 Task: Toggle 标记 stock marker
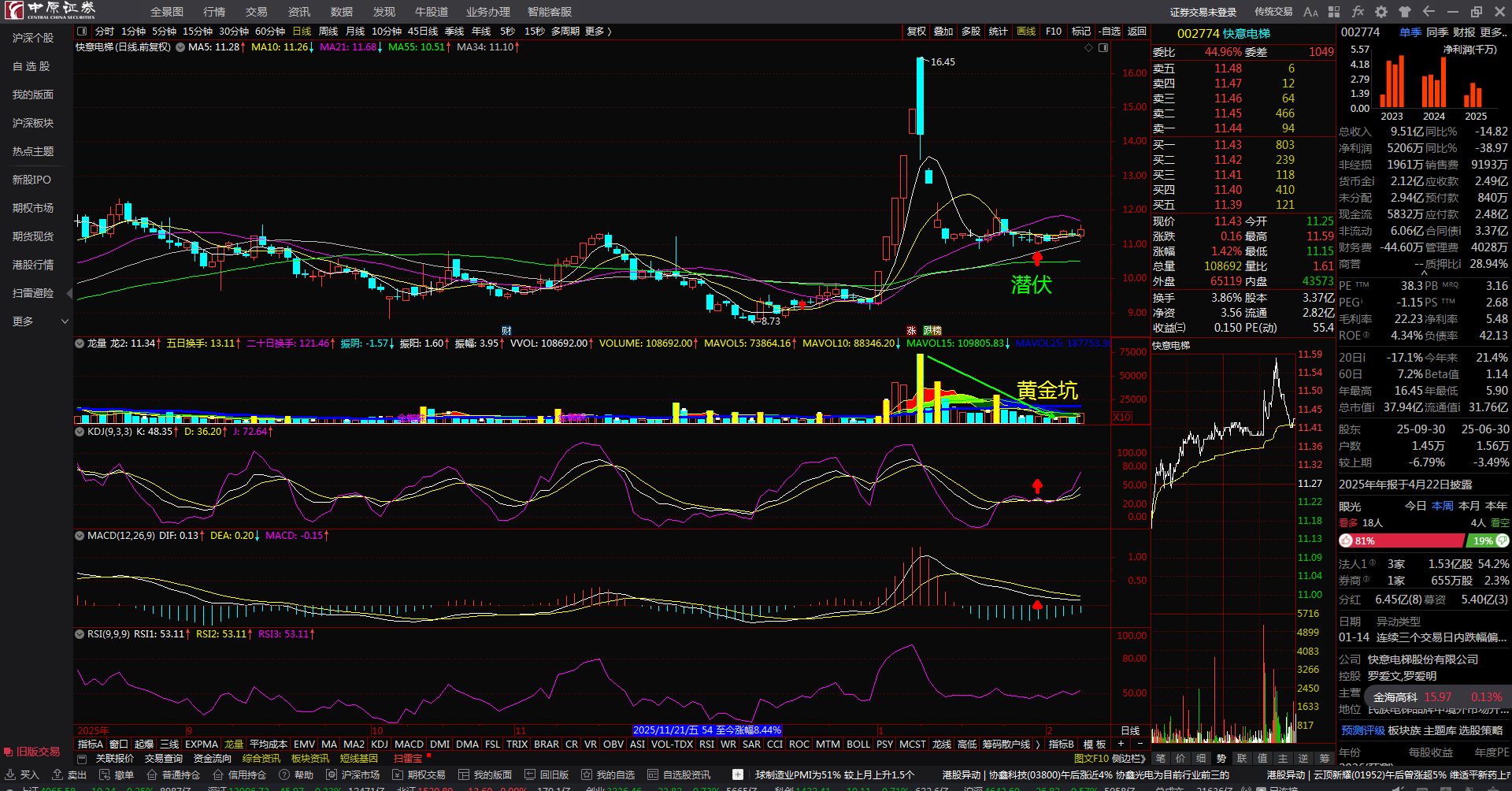[x=1081, y=32]
